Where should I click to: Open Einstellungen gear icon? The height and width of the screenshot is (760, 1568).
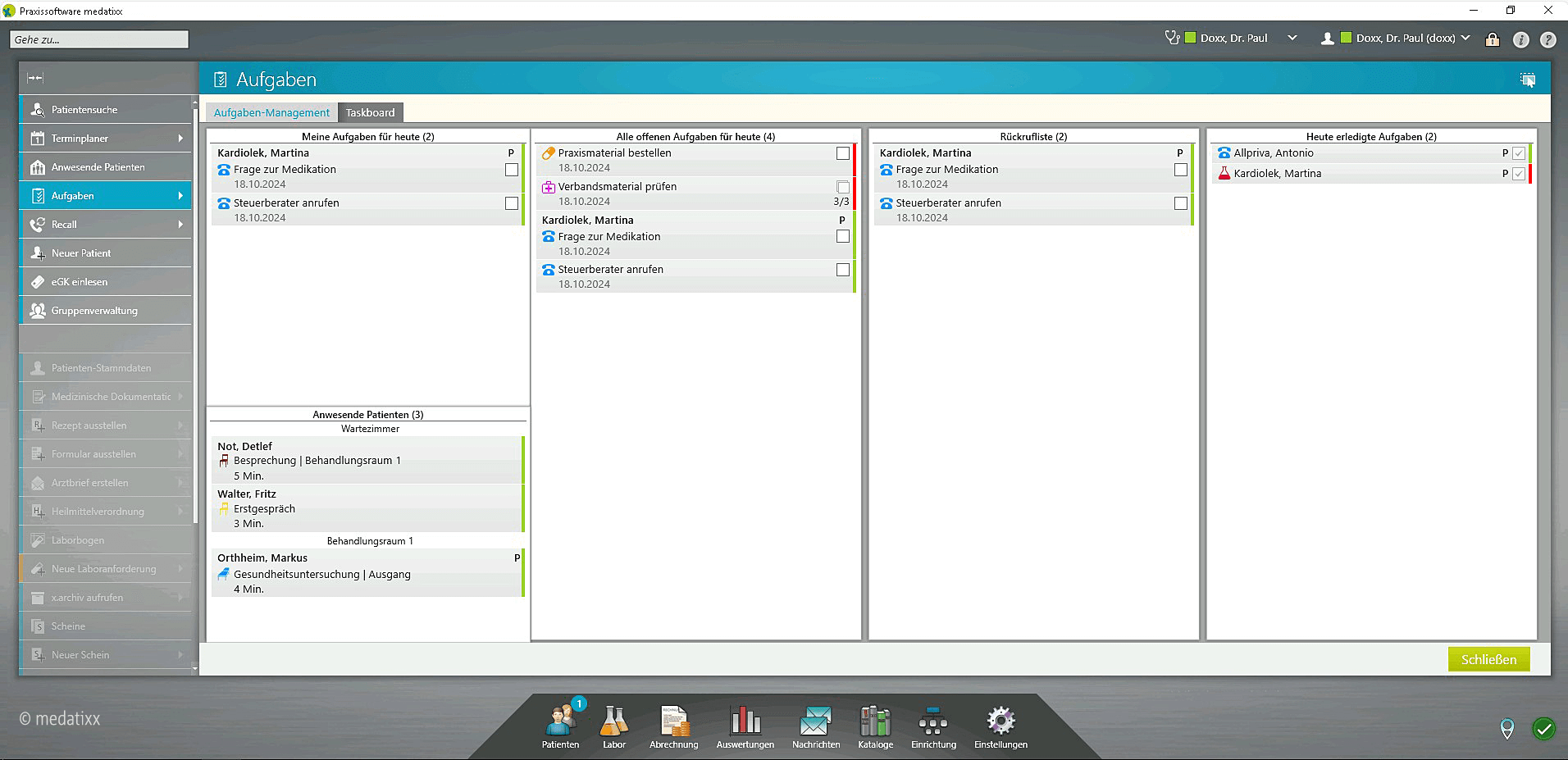coord(1001,726)
